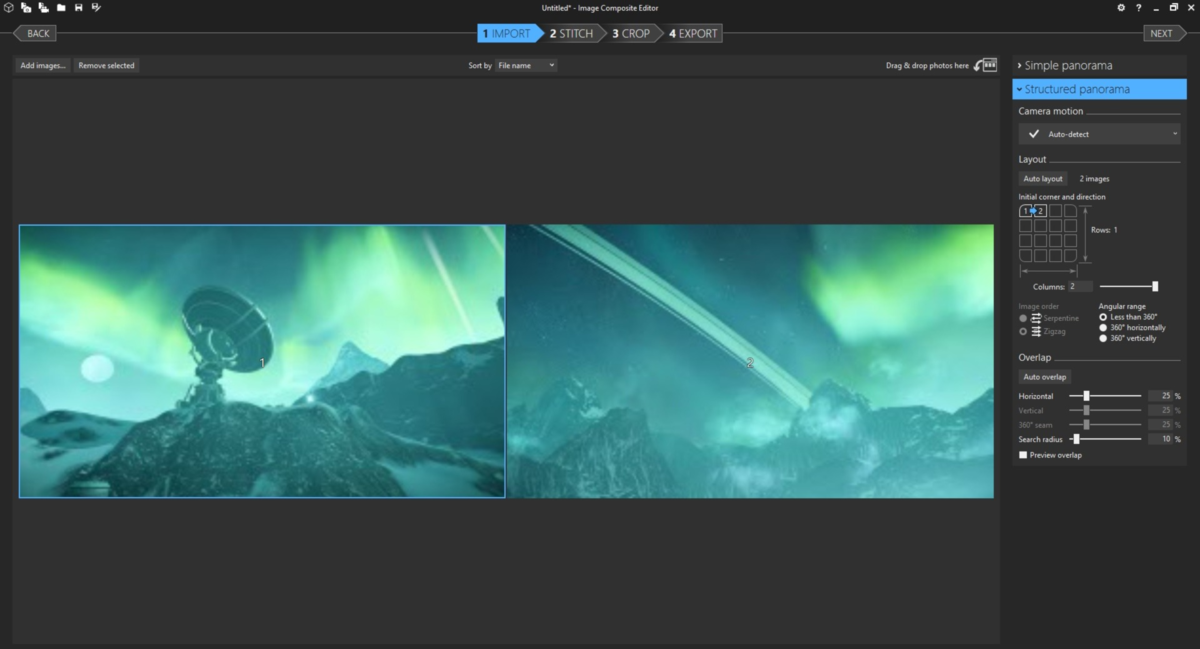Click the BACK navigation button
The height and width of the screenshot is (649, 1200).
coord(35,33)
